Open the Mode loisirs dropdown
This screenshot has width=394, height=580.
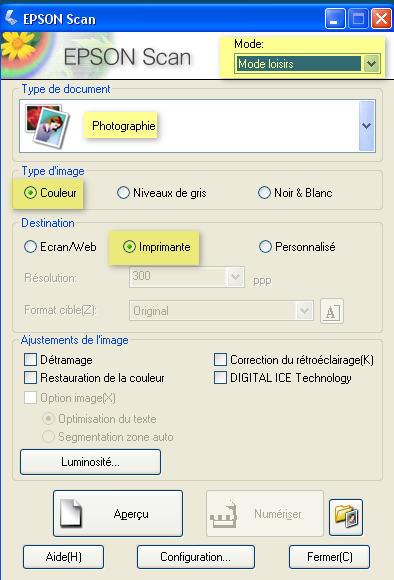(371, 64)
